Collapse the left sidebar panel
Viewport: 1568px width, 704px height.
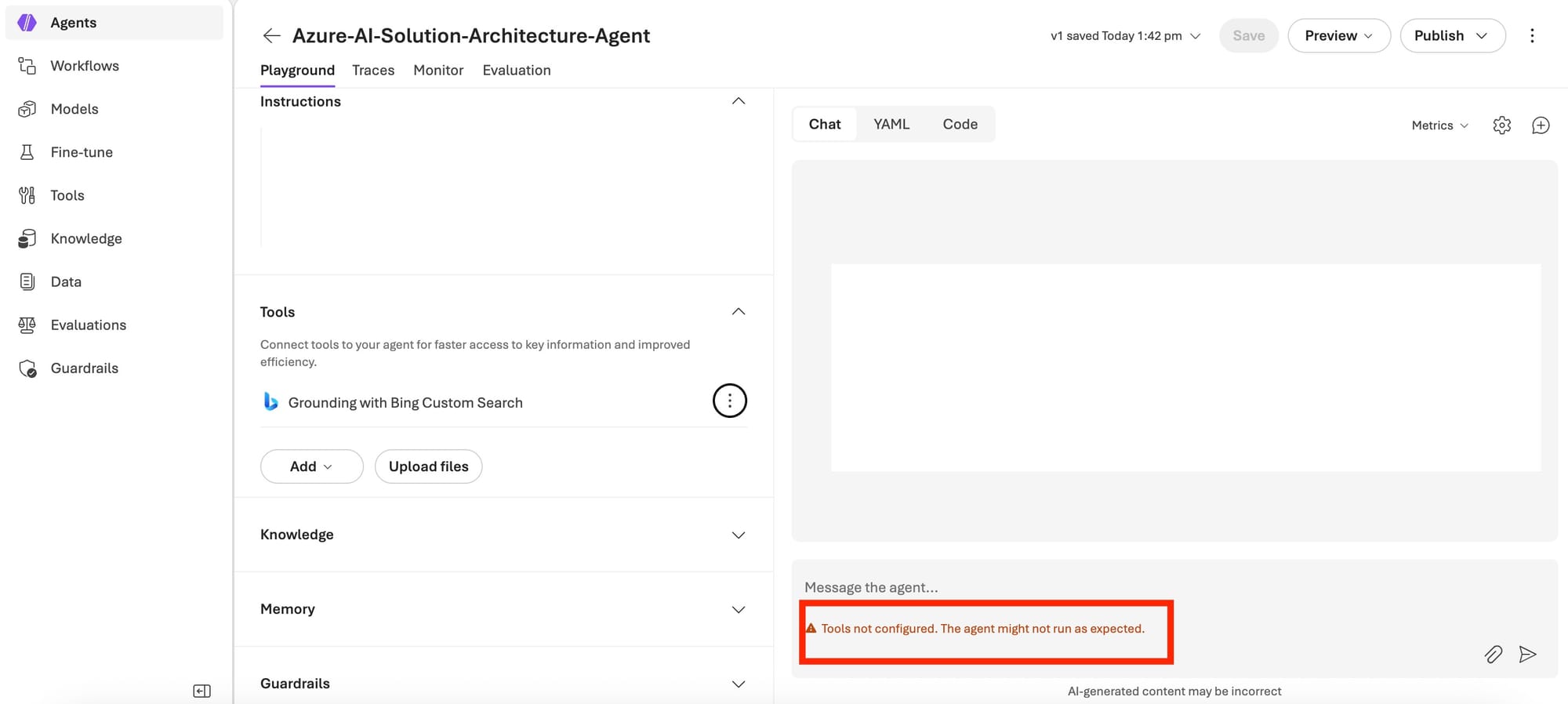[201, 691]
